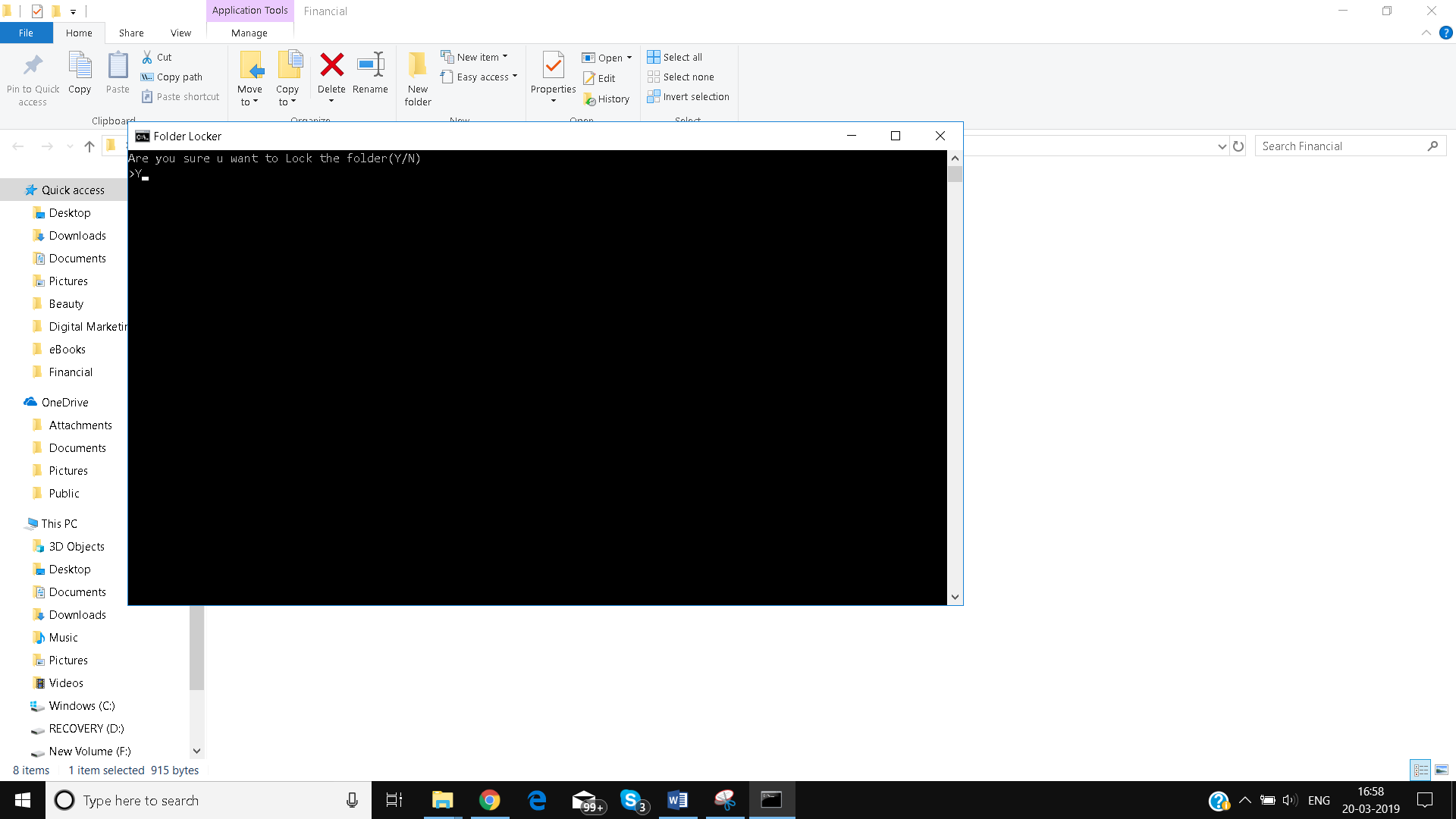Image resolution: width=1456 pixels, height=819 pixels.
Task: Expand the Open dropdown arrow
Action: point(629,58)
